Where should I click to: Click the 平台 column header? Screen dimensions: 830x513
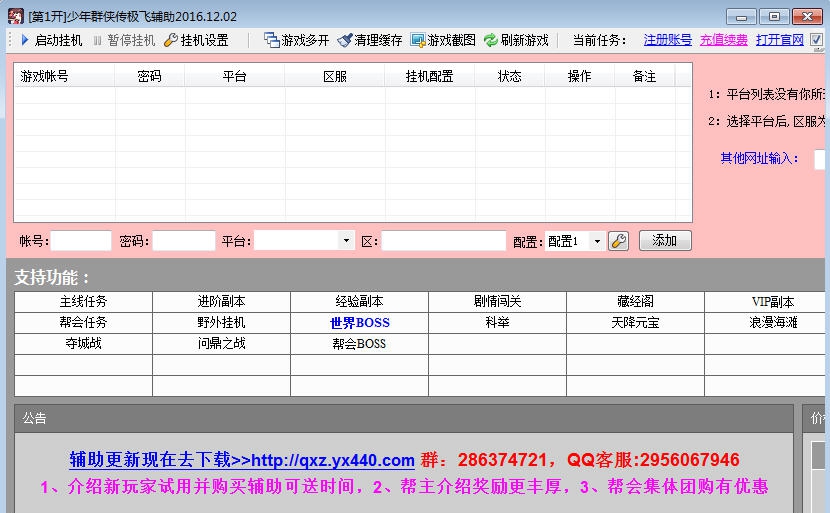tap(234, 76)
